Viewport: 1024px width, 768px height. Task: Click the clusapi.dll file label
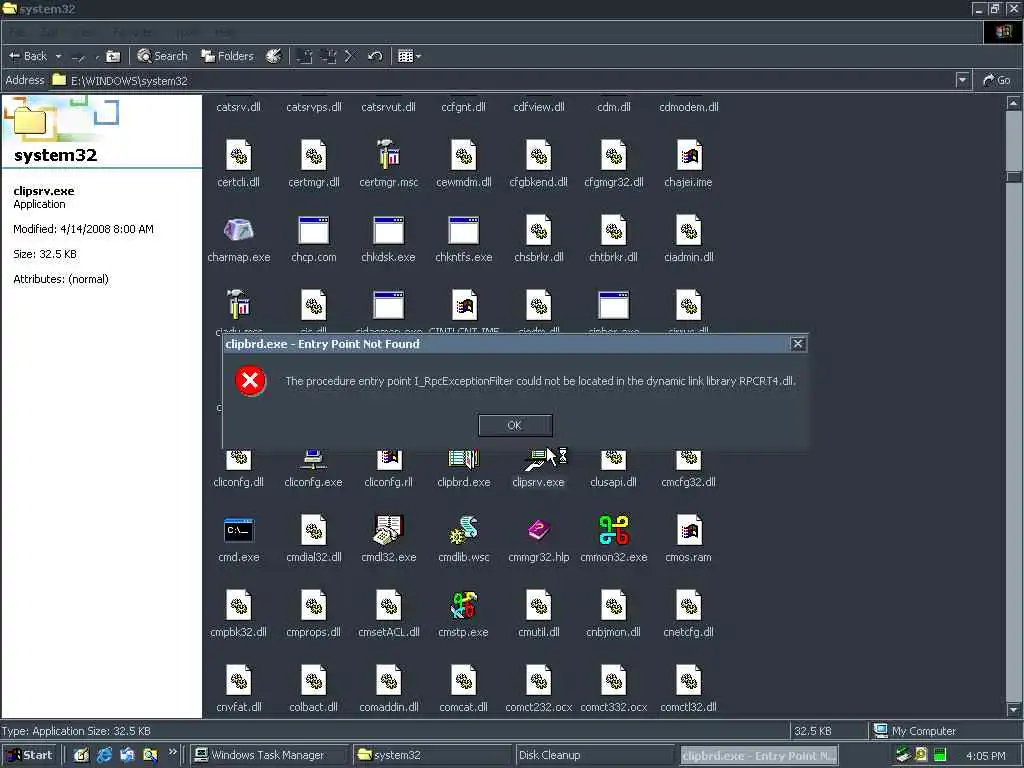point(613,482)
